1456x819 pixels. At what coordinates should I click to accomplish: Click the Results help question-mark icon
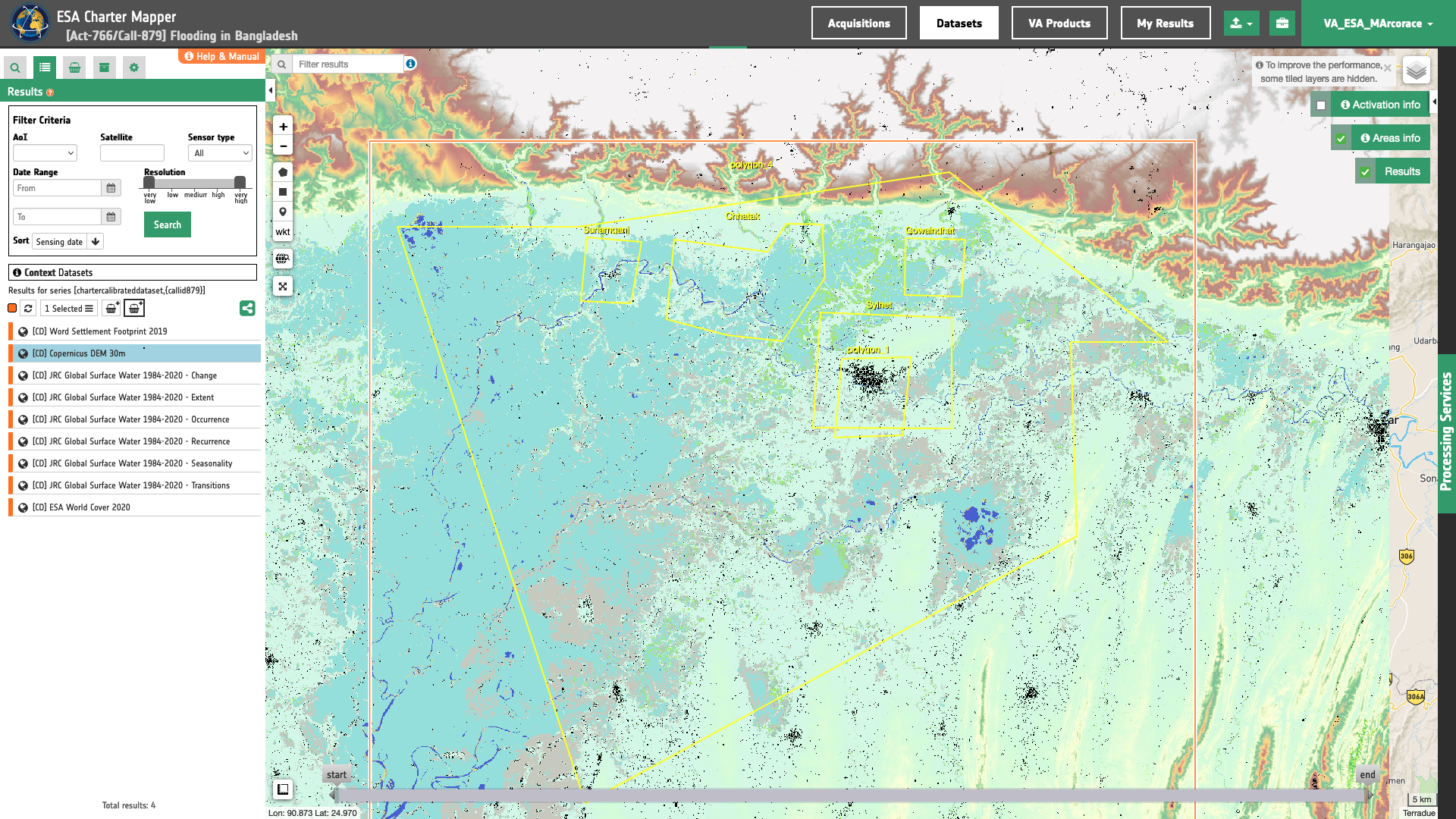click(x=50, y=93)
